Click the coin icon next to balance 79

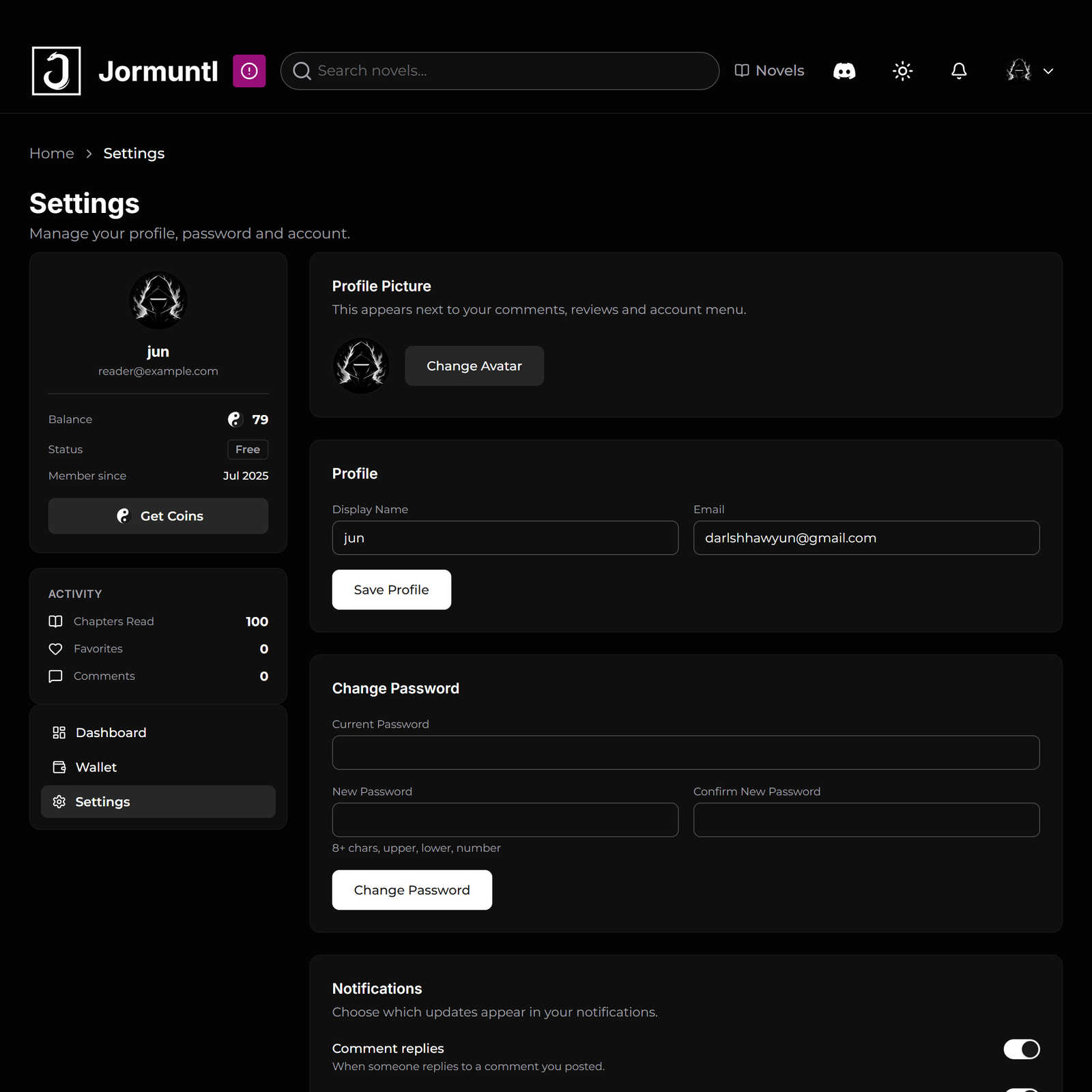[235, 419]
